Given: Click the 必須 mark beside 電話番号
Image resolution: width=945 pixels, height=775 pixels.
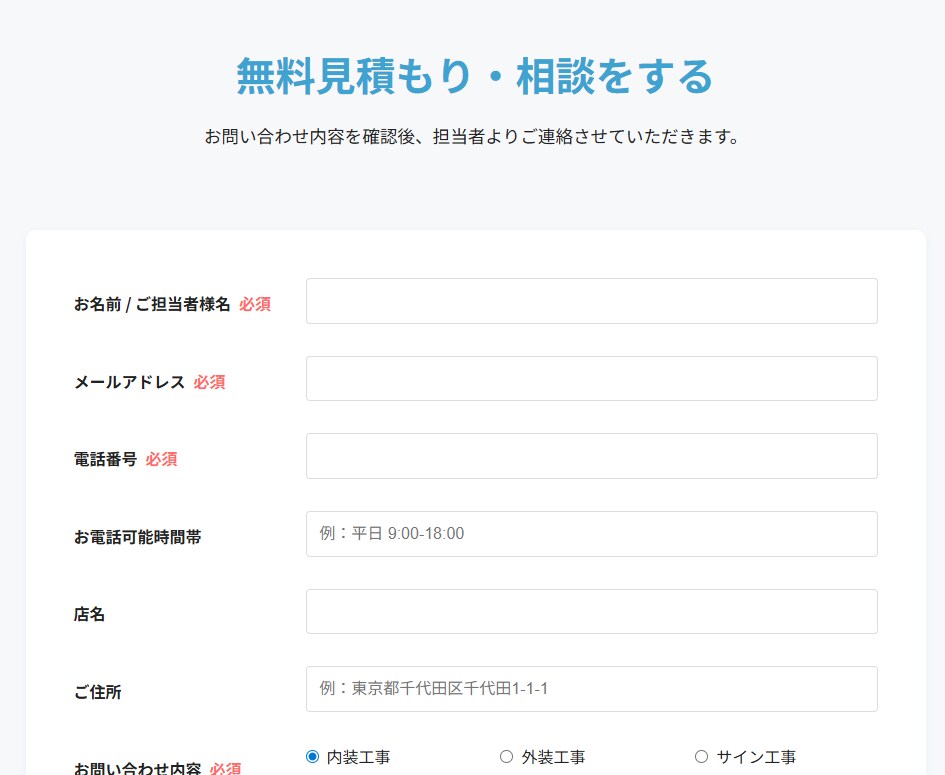Looking at the screenshot, I should pyautogui.click(x=162, y=459).
